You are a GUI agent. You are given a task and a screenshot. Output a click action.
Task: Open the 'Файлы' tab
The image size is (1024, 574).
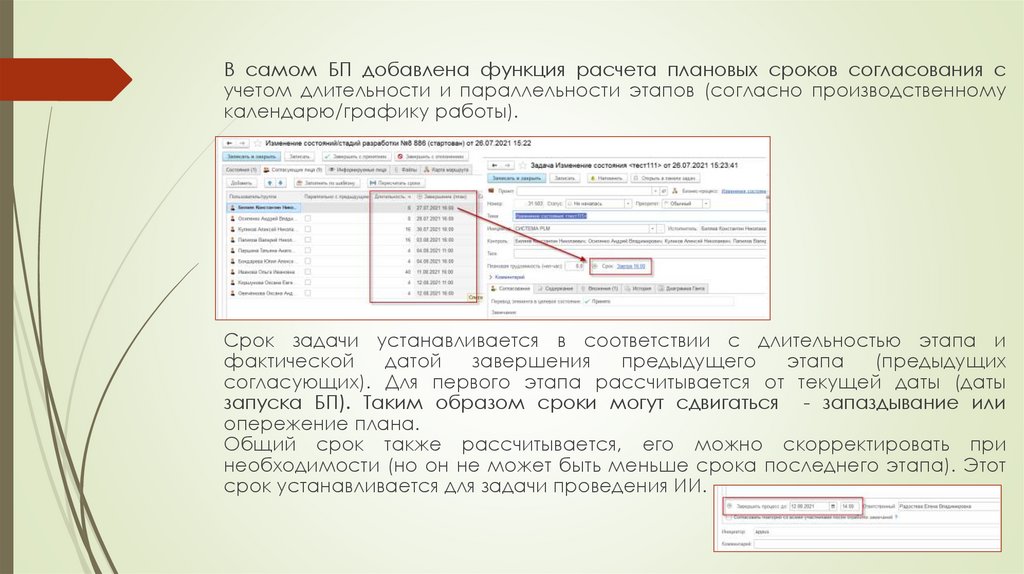[406, 170]
